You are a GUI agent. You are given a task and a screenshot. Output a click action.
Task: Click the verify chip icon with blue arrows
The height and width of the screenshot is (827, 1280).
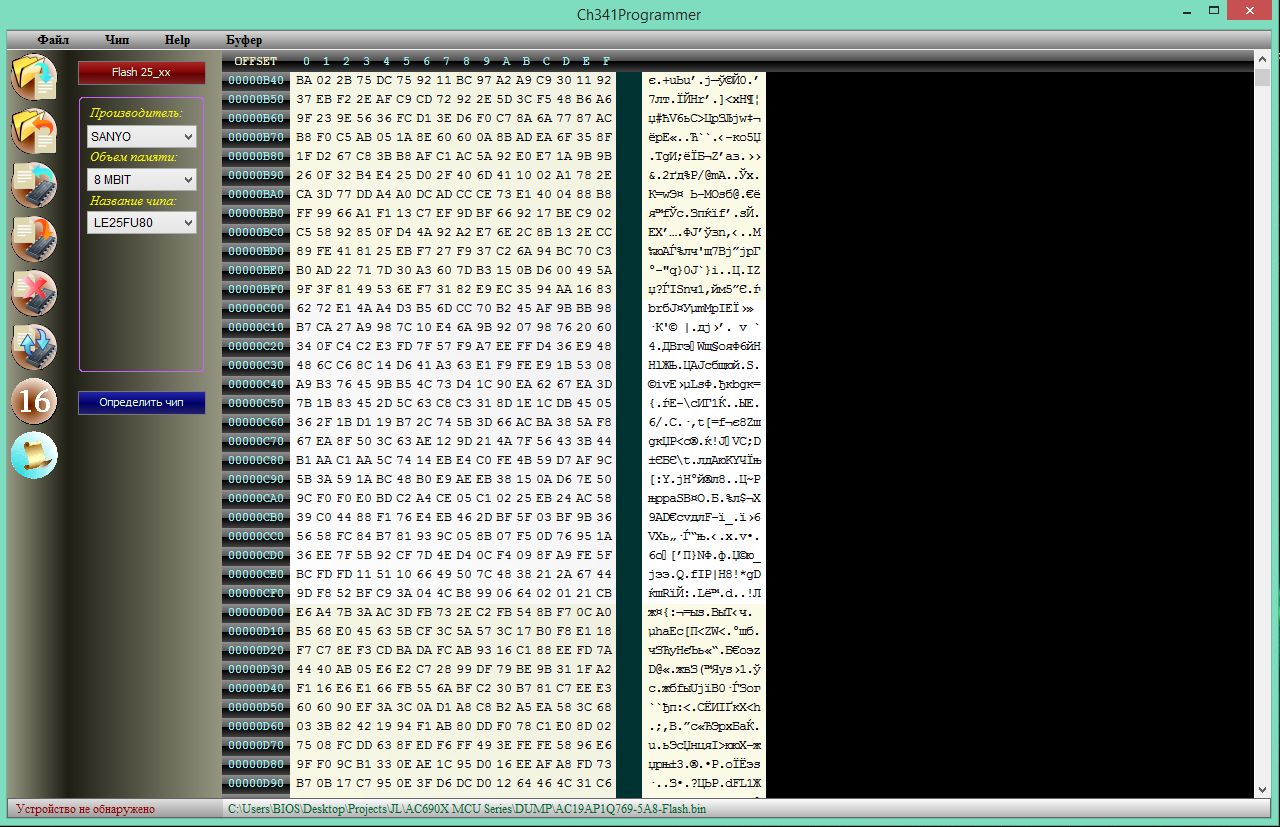(34, 348)
